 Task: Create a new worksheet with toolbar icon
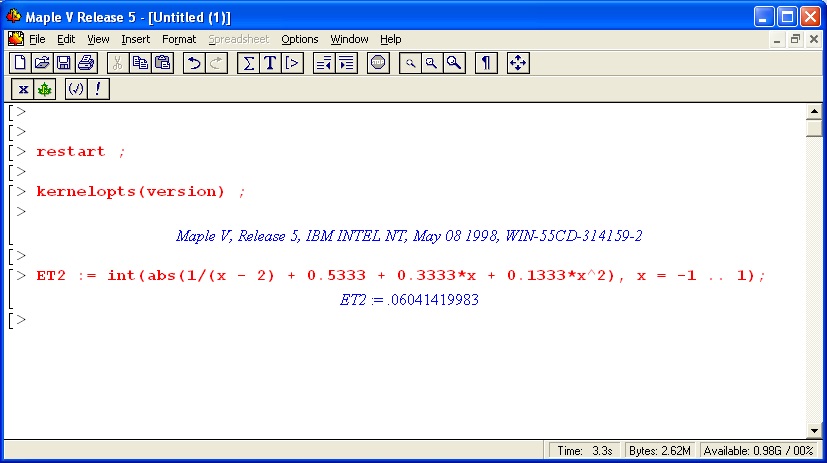[x=20, y=63]
